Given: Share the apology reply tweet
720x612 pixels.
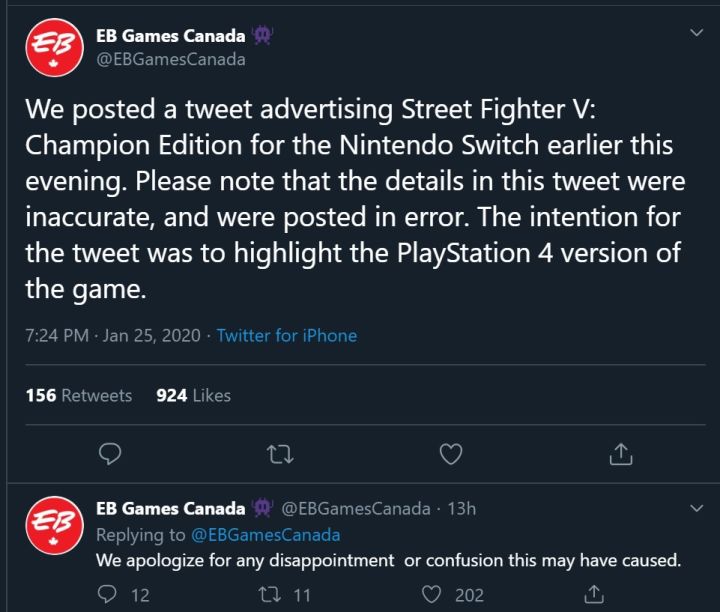Looking at the screenshot, I should point(593,595).
